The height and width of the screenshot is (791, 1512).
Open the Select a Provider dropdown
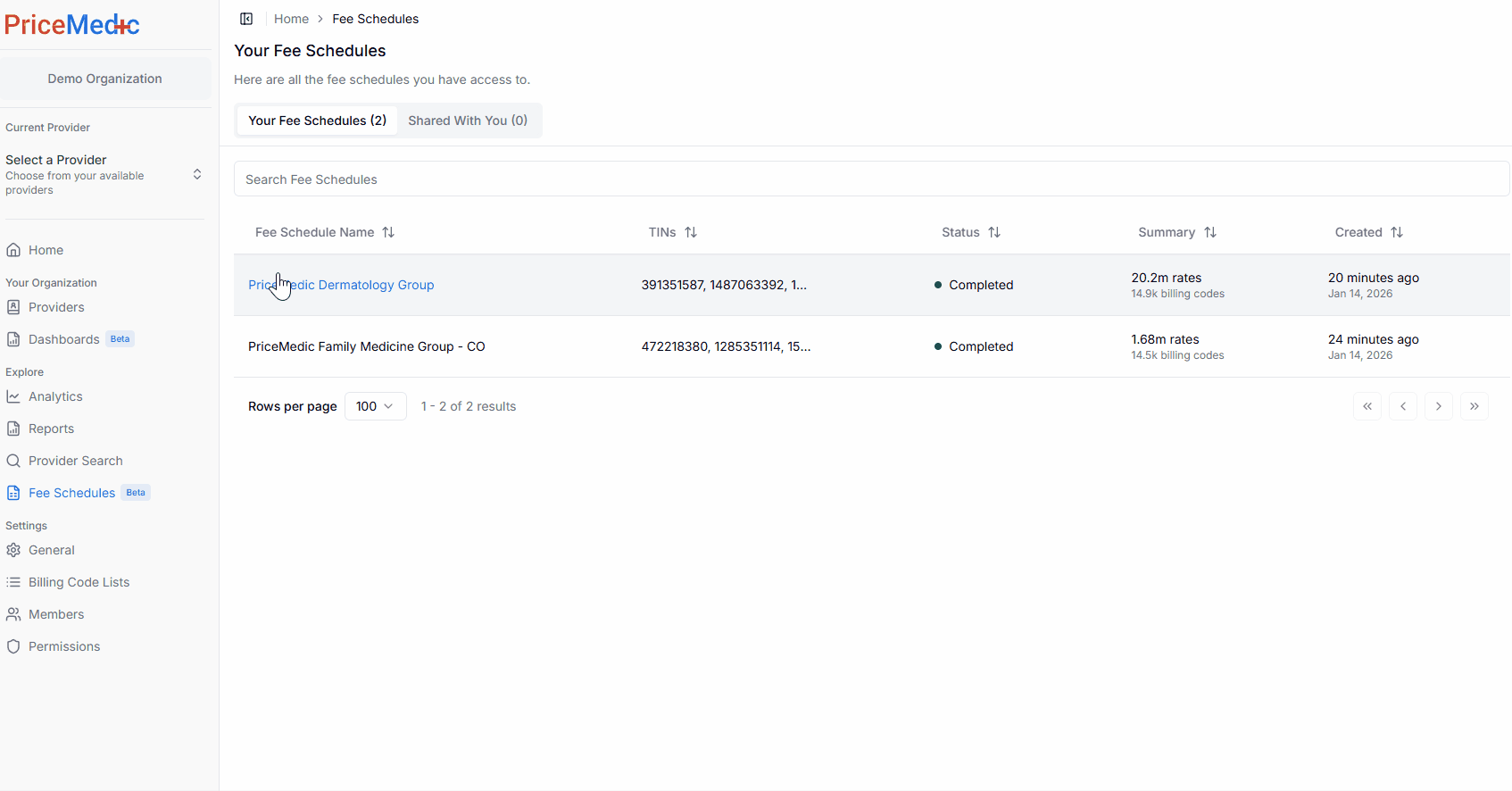coord(104,174)
